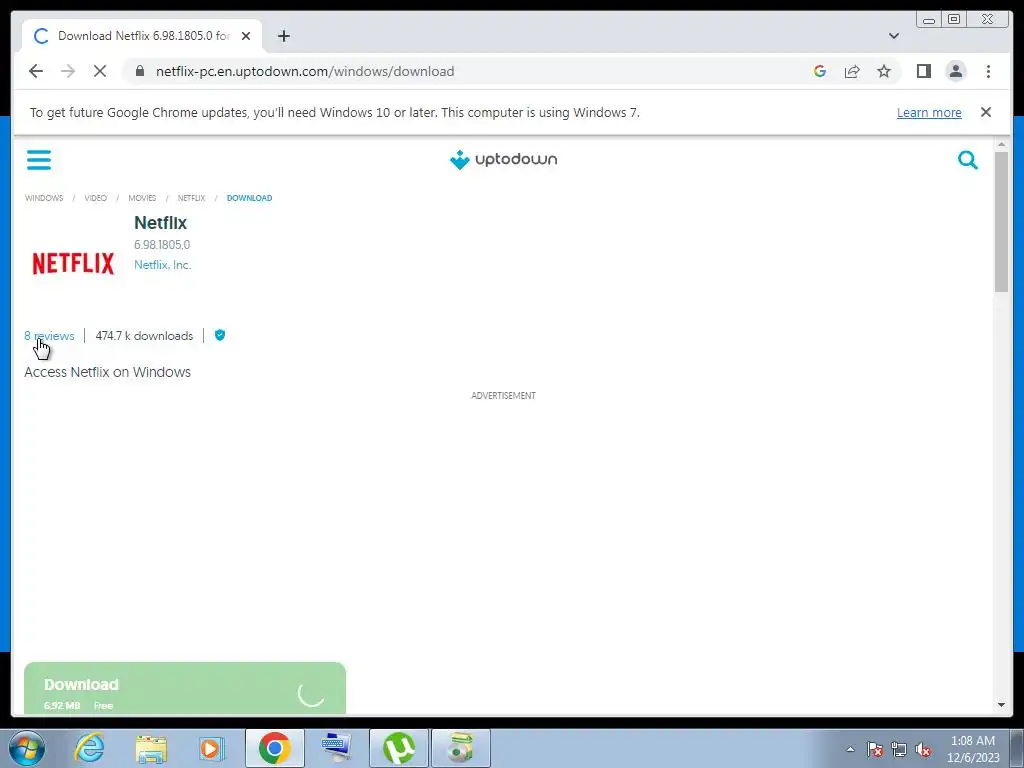This screenshot has width=1024, height=768.
Task: Click the Netflix app logo image
Action: coord(73,264)
